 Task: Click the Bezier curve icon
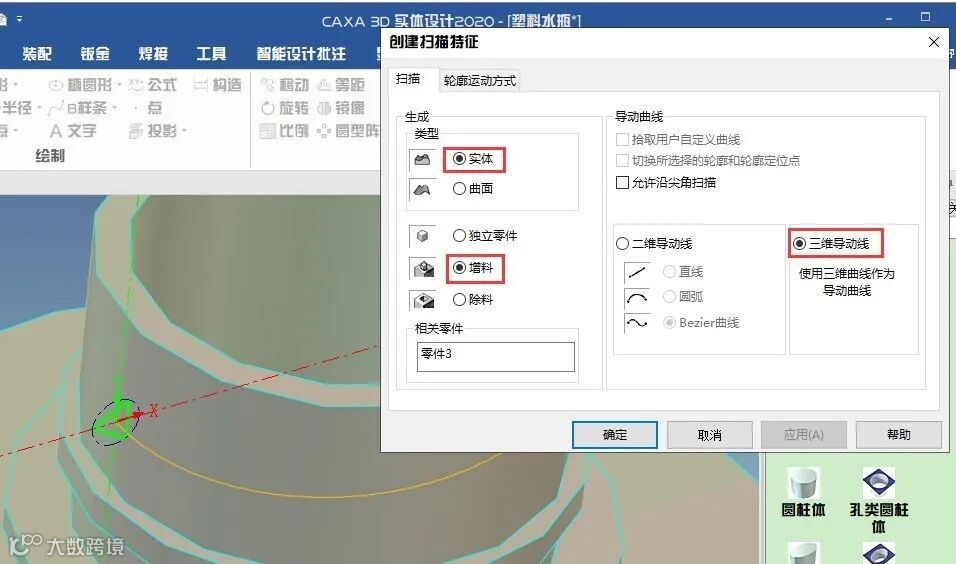637,323
